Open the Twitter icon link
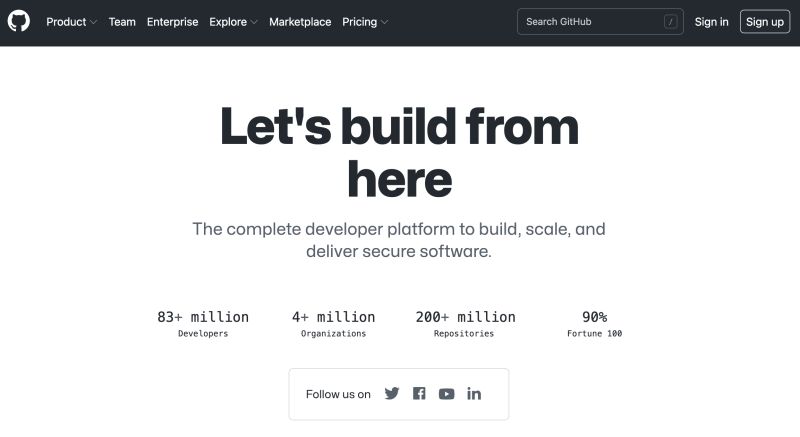Image resolution: width=800 pixels, height=437 pixels. coord(392,394)
